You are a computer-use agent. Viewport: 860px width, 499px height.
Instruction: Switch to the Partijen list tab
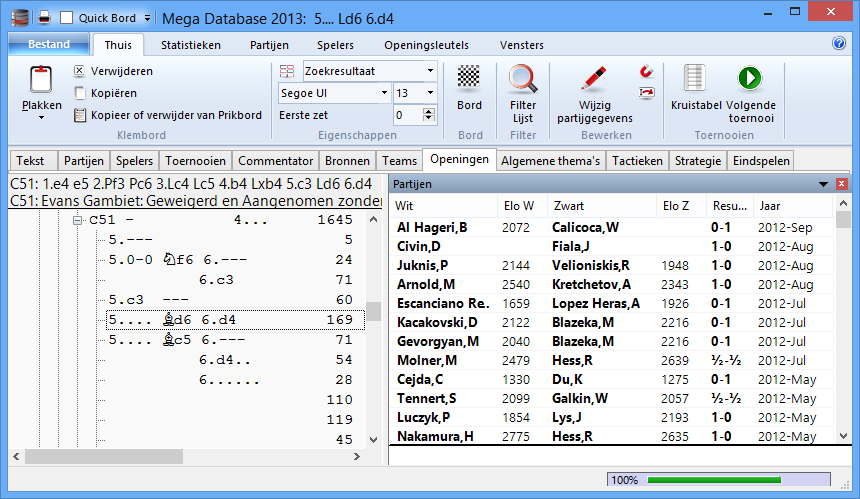[x=83, y=161]
